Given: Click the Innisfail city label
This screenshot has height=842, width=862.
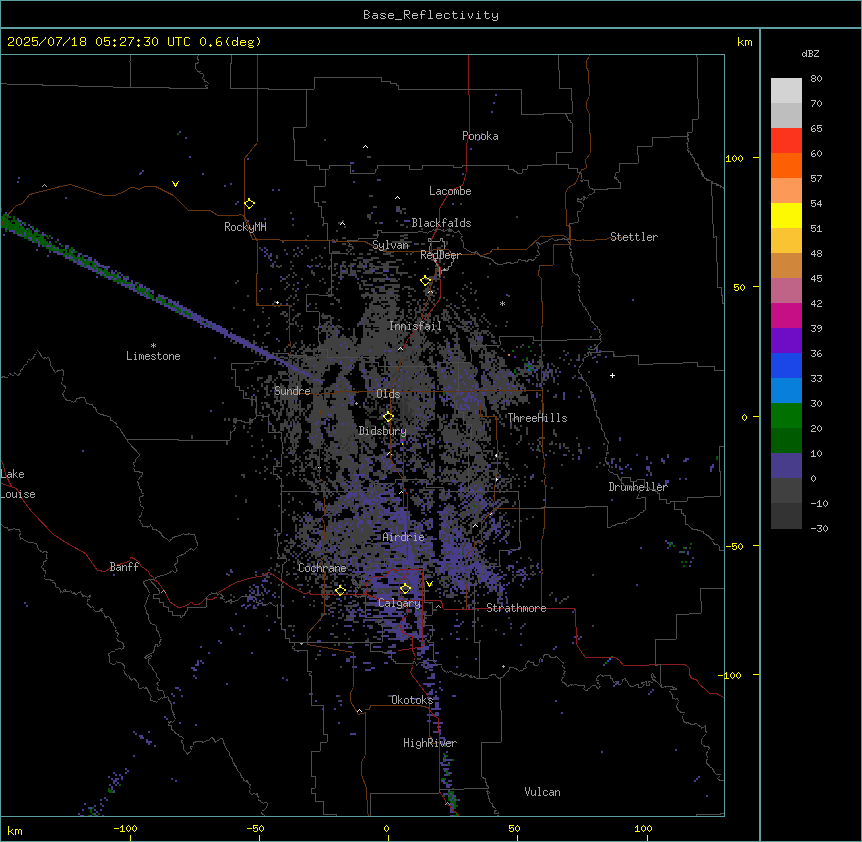Looking at the screenshot, I should 415,326.
